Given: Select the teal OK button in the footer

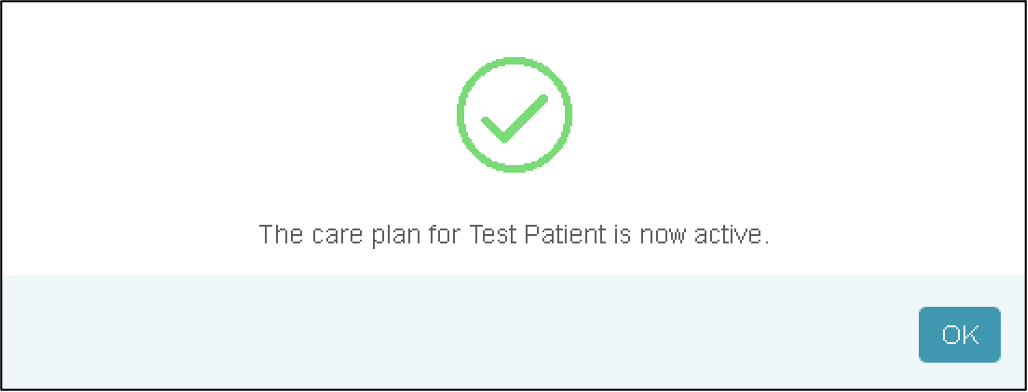Looking at the screenshot, I should point(959,334).
